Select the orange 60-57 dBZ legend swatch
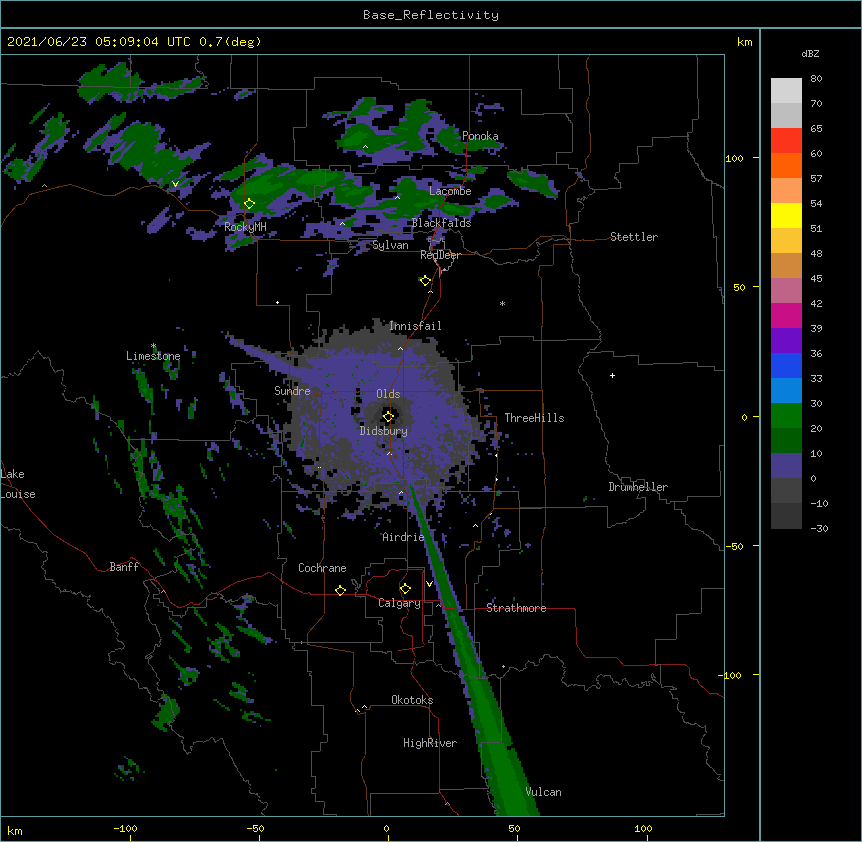This screenshot has width=862, height=842. (786, 165)
